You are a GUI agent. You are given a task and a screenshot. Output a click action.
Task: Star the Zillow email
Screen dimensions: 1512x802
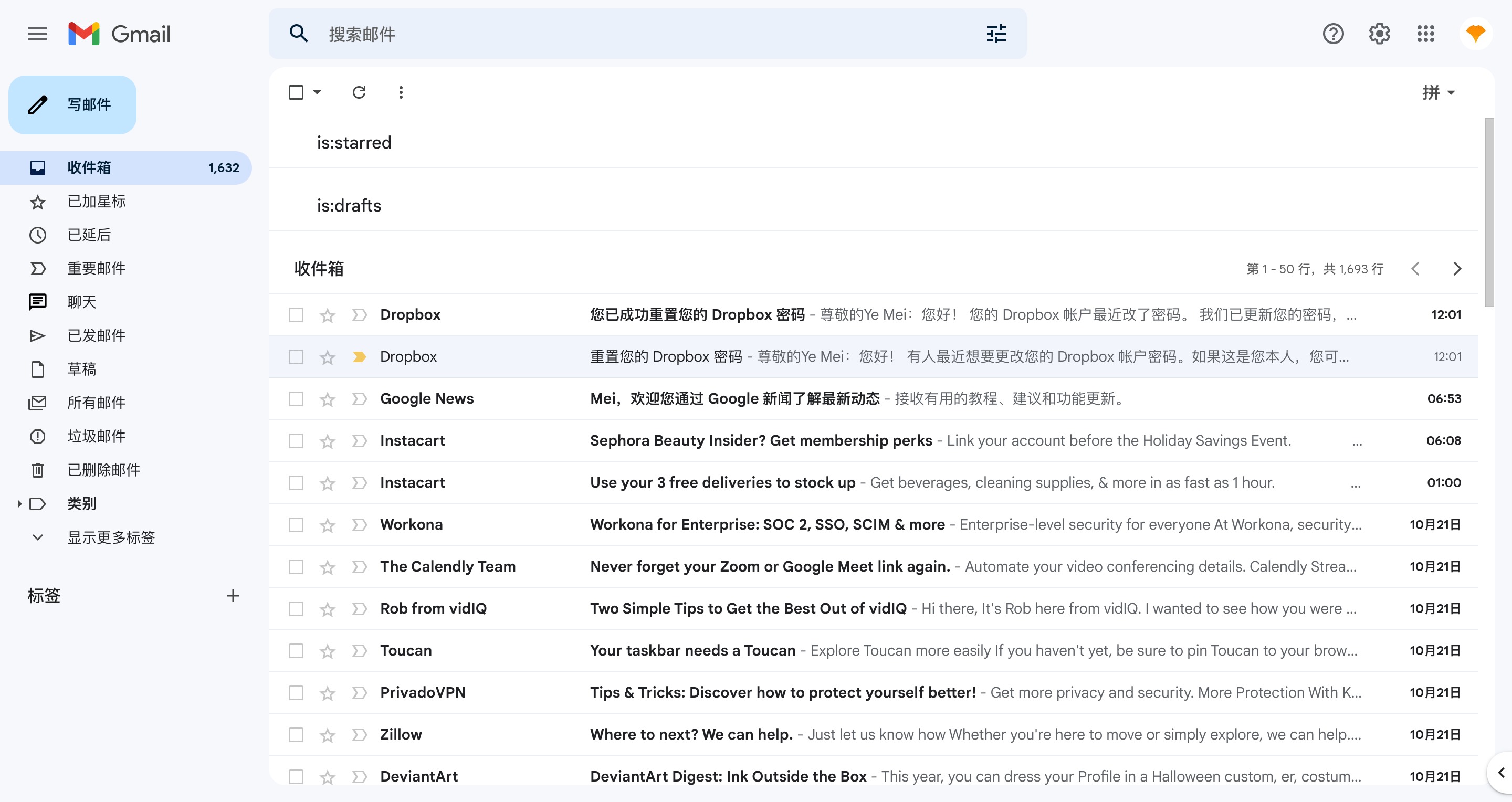click(328, 735)
